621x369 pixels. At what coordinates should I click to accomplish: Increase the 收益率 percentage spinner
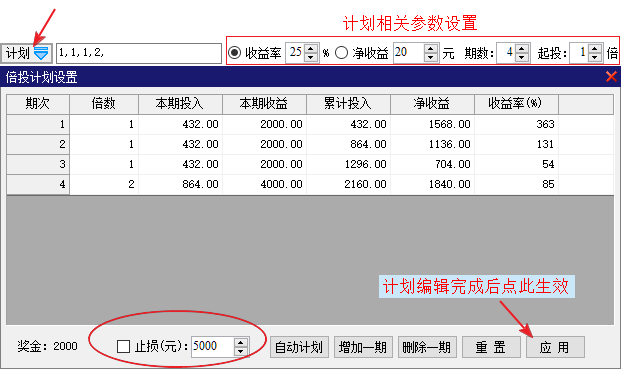(x=311, y=49)
